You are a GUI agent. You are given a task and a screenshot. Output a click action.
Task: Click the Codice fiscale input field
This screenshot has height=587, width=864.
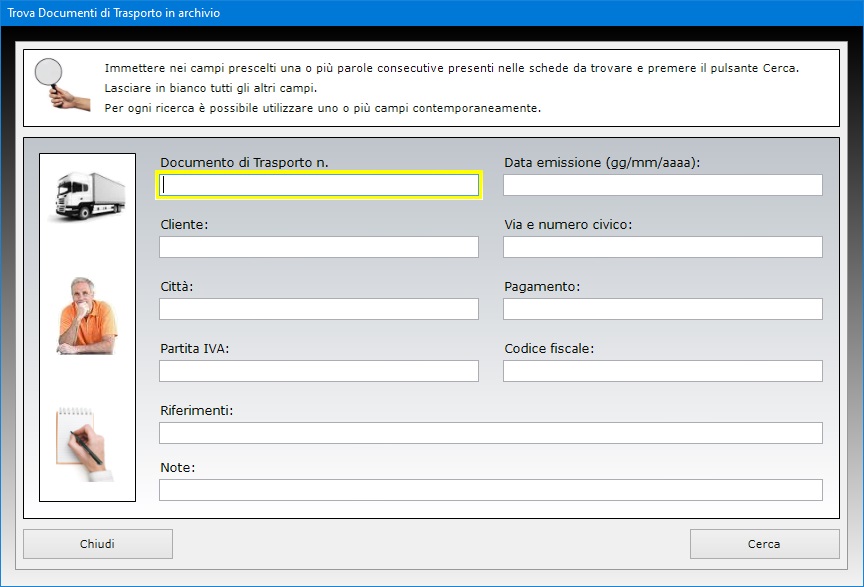[663, 371]
